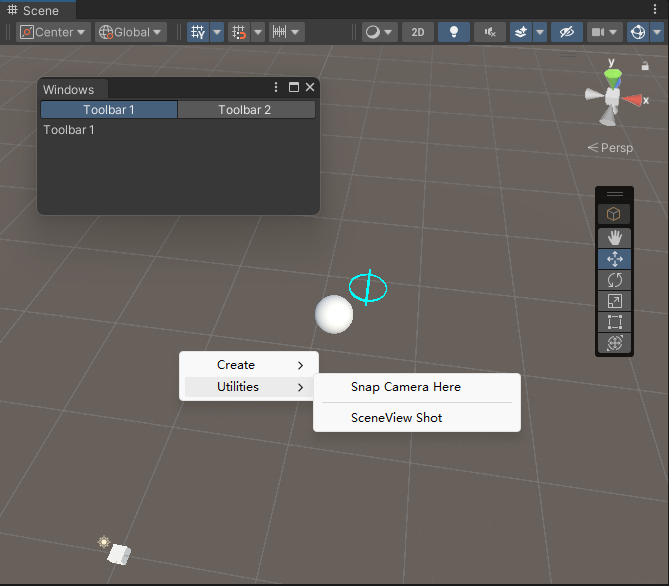Open the Global orientation dropdown
This screenshot has height=586, width=669.
(131, 32)
